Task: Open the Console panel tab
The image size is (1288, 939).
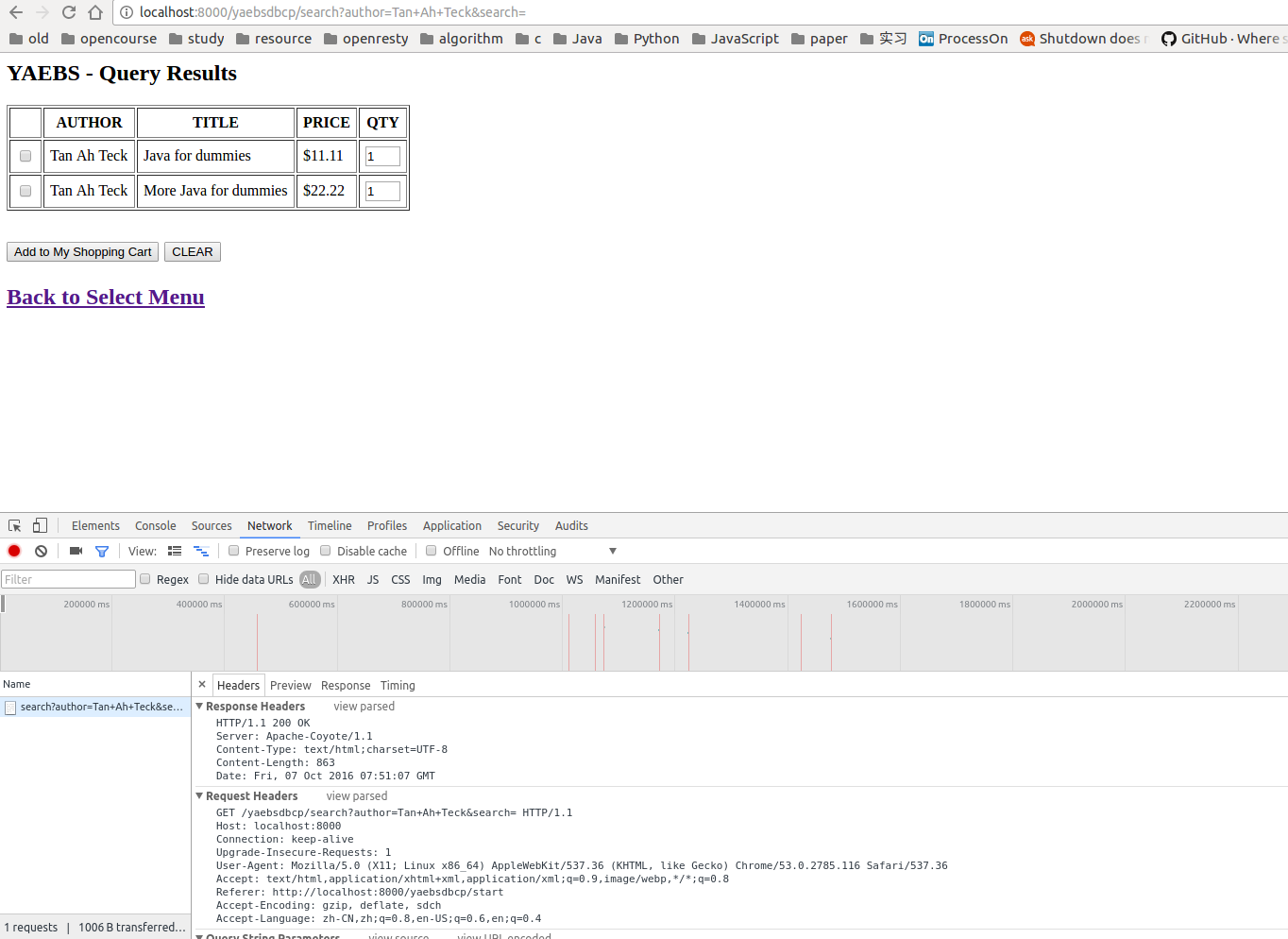Action: click(x=156, y=526)
